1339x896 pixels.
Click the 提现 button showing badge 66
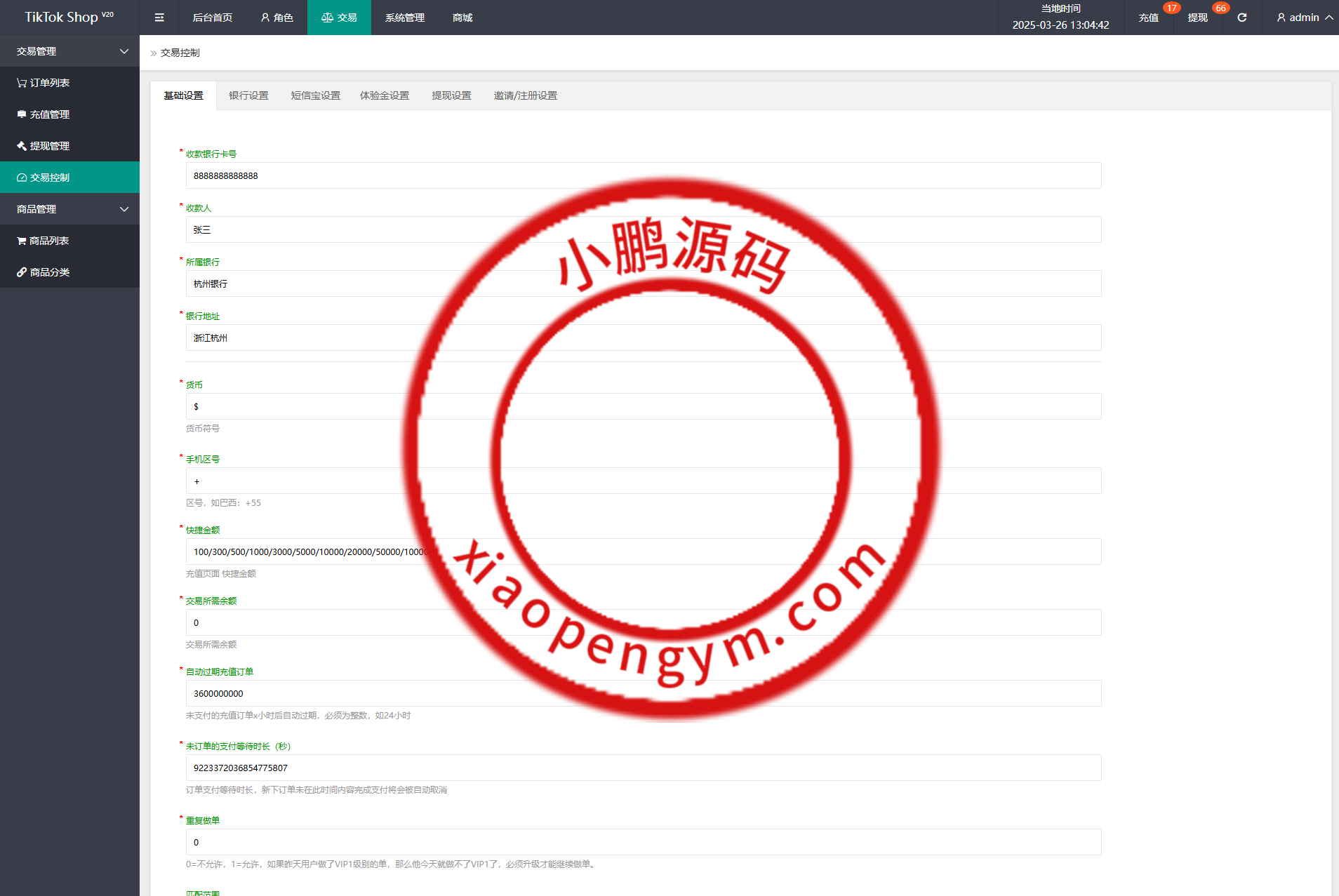[x=1198, y=18]
